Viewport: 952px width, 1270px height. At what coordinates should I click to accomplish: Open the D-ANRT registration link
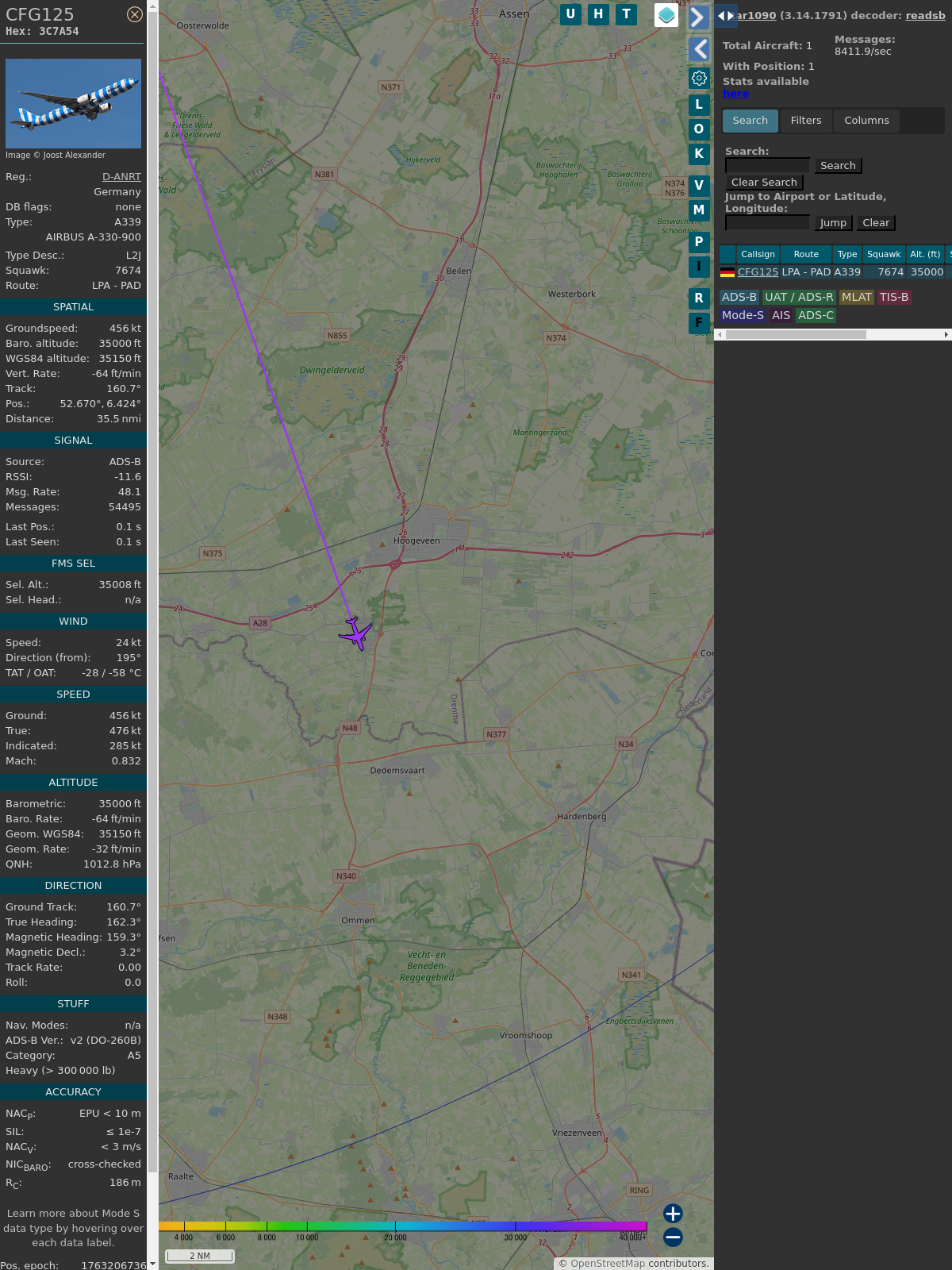point(121,177)
